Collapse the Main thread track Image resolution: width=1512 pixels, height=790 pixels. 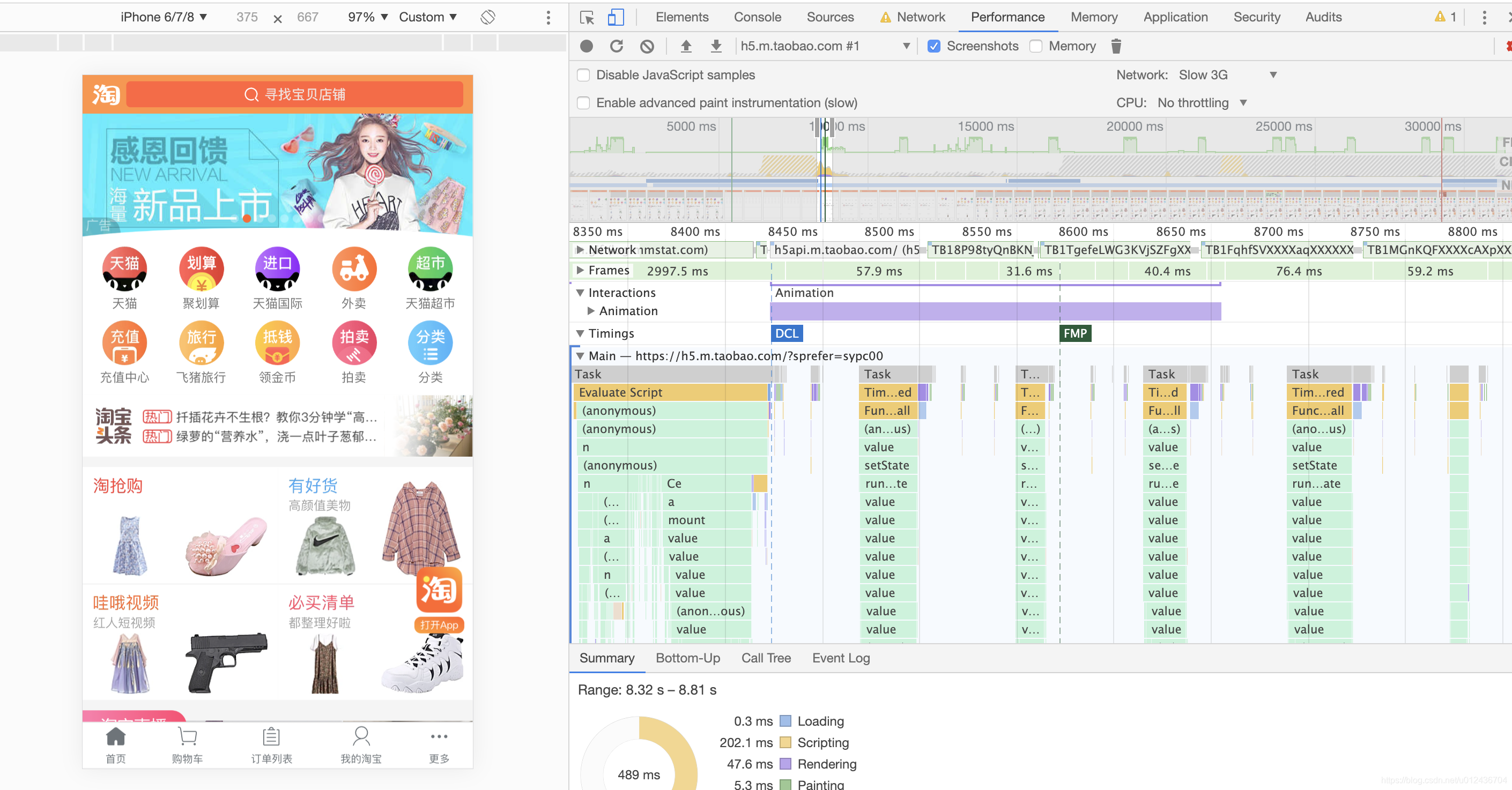coord(580,356)
